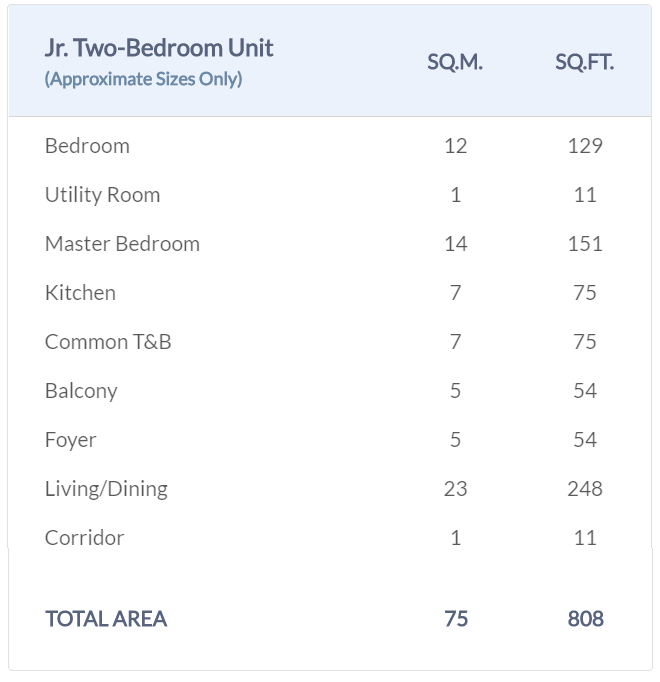Select the Master Bedroom 14 sq m value
The height and width of the screenshot is (682, 660).
(455, 244)
